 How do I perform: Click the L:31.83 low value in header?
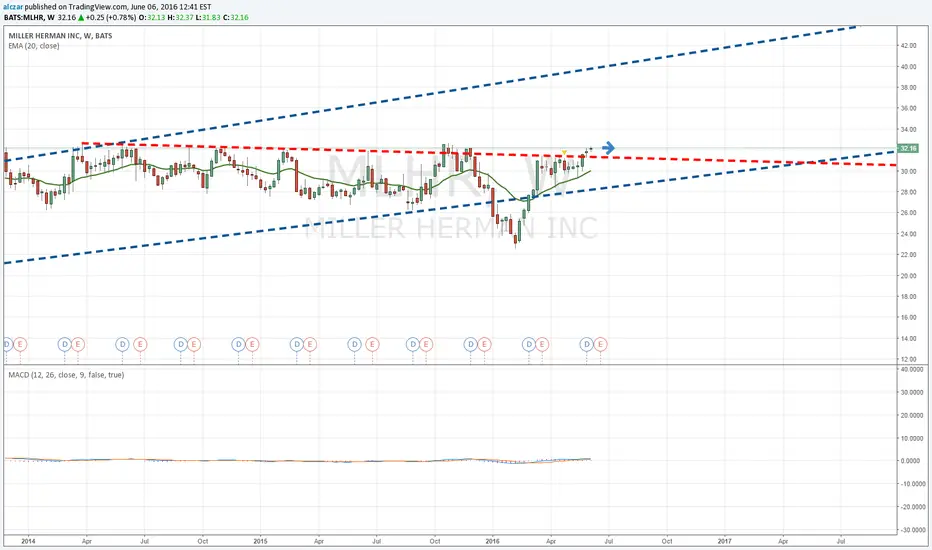pyautogui.click(x=208, y=18)
